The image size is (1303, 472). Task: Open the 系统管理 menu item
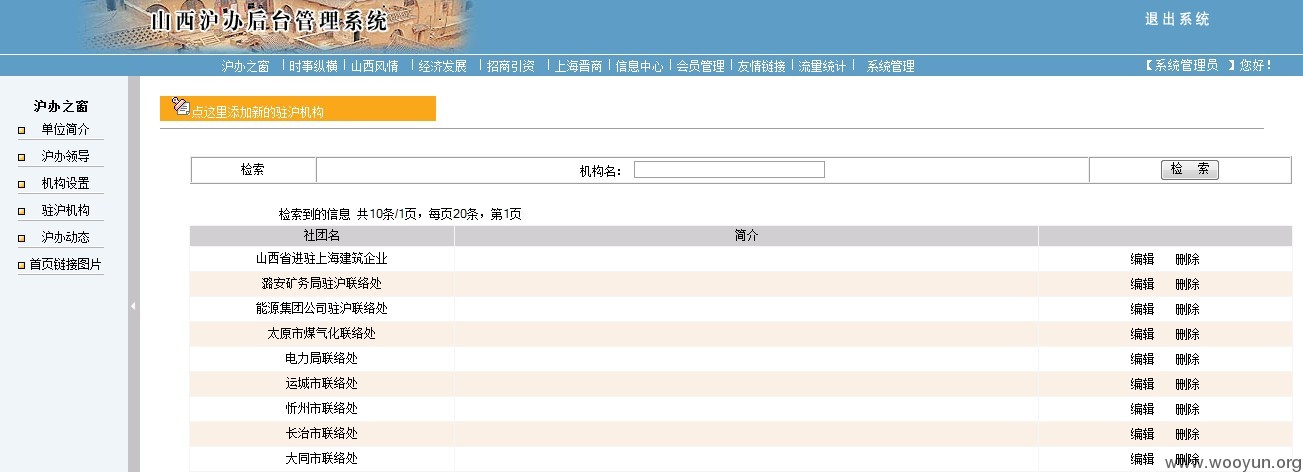(890, 67)
